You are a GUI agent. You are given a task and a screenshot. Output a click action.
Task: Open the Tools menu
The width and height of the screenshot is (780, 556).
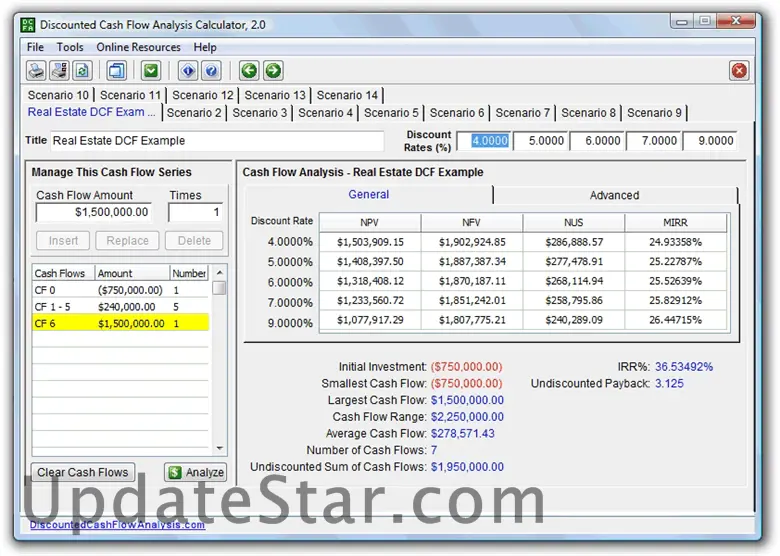point(70,47)
